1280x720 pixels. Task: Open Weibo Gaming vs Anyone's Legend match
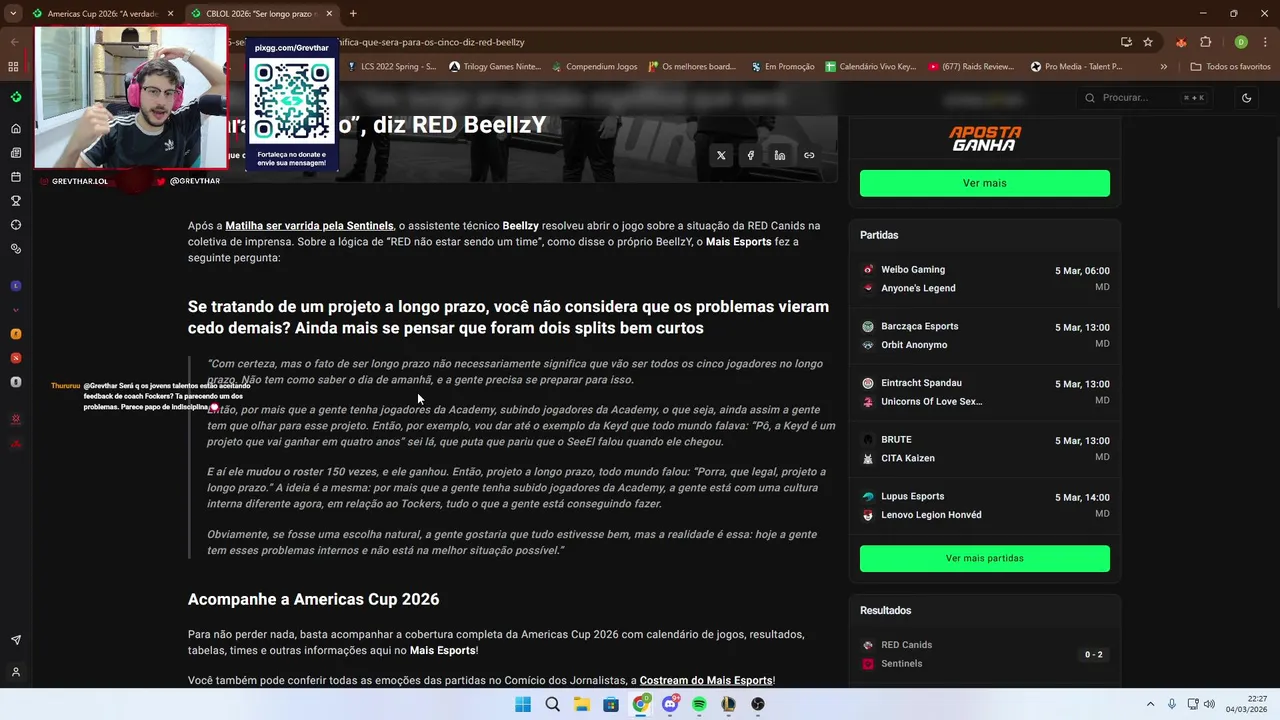coord(985,279)
